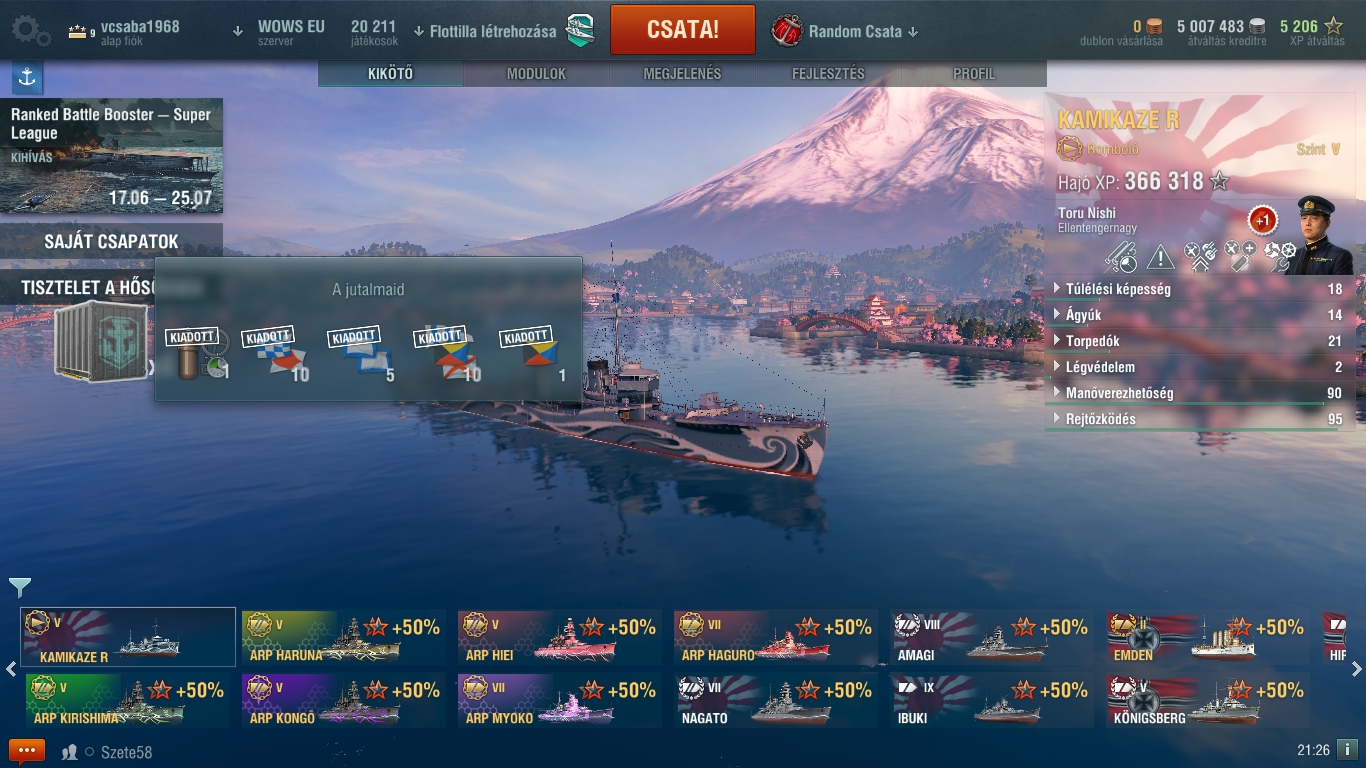Switch to the FEJLESZTÉS tab
The width and height of the screenshot is (1366, 768).
(x=828, y=74)
